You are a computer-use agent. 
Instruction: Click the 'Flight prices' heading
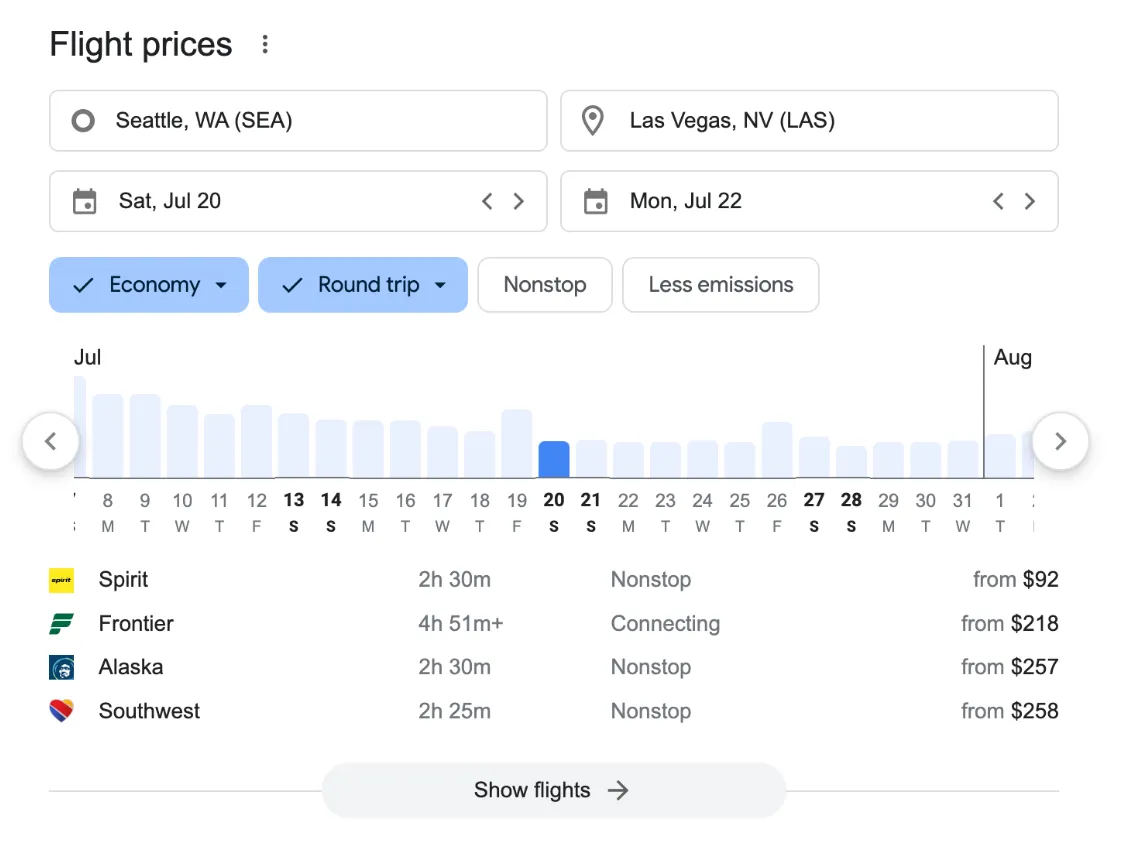[x=141, y=45]
